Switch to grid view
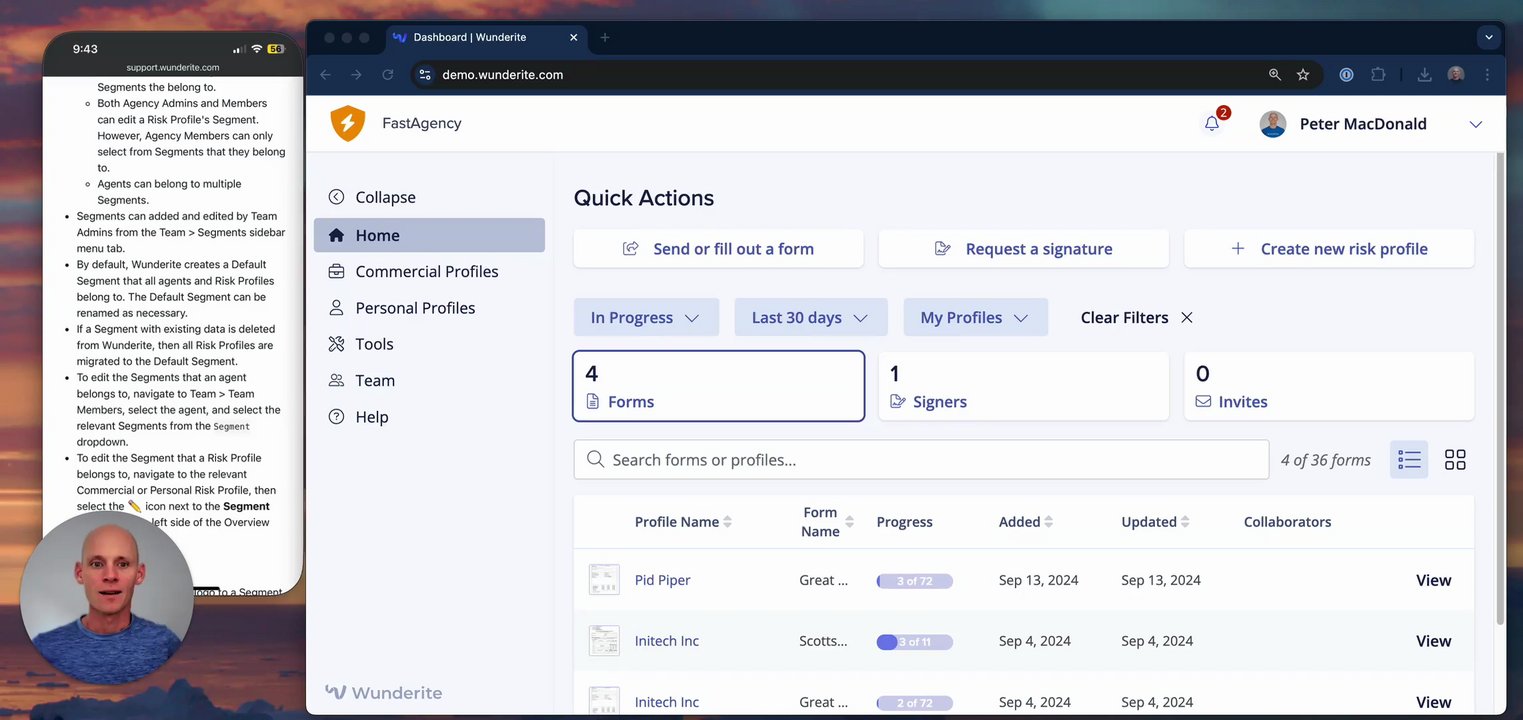This screenshot has height=720, width=1523. click(x=1455, y=460)
